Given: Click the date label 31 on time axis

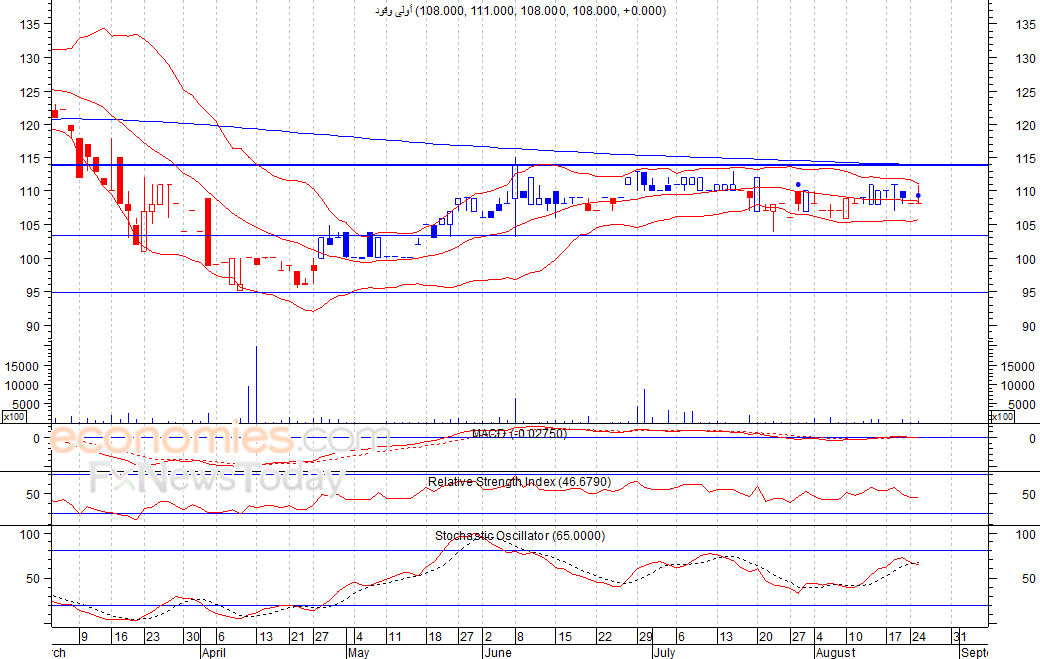Looking at the screenshot, I should (x=959, y=636).
